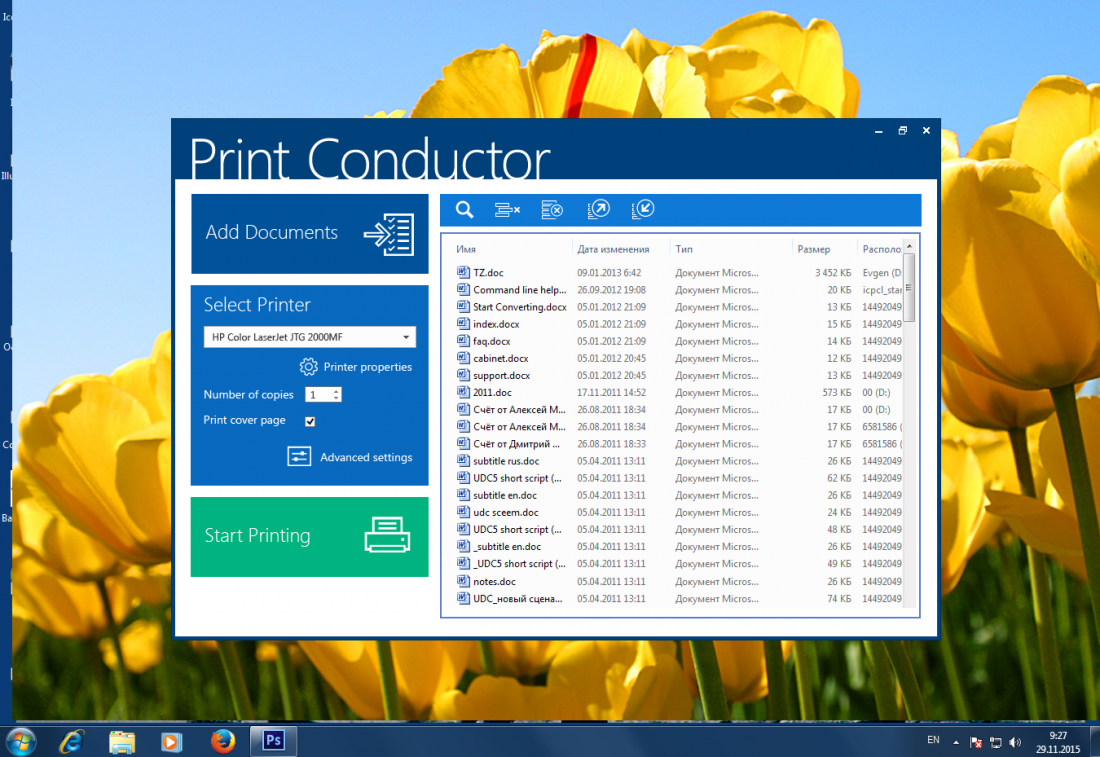Click the file list scroll up arrow
Image resolution: width=1100 pixels, height=757 pixels.
point(909,246)
